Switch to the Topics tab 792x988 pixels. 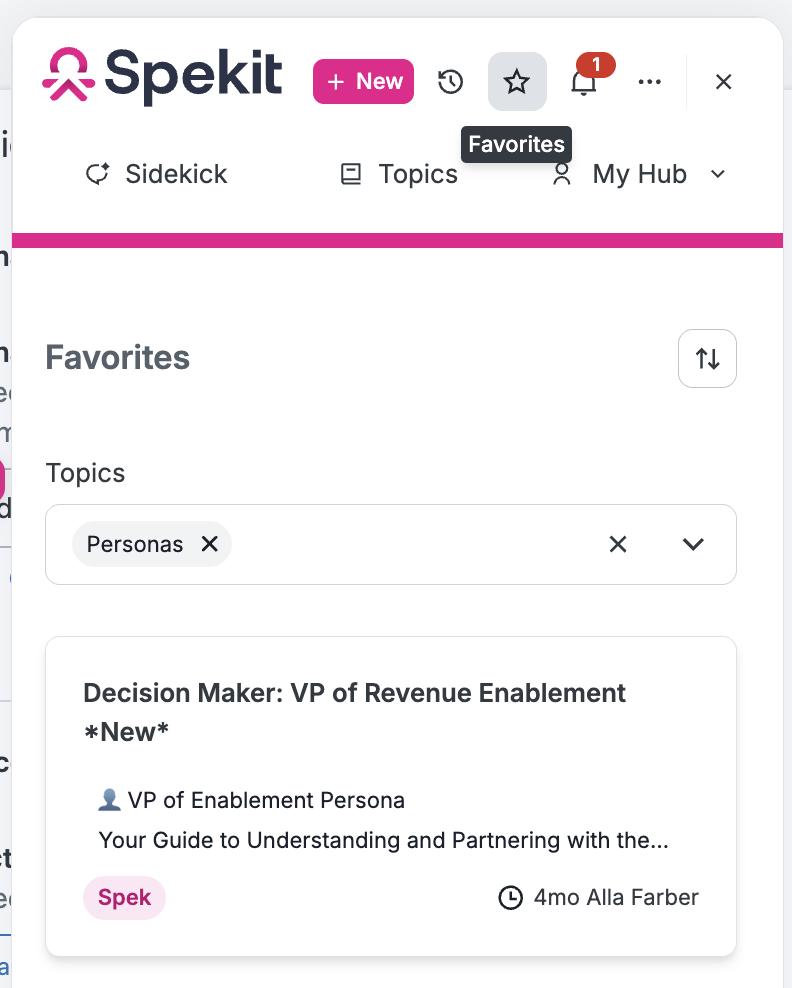[399, 174]
